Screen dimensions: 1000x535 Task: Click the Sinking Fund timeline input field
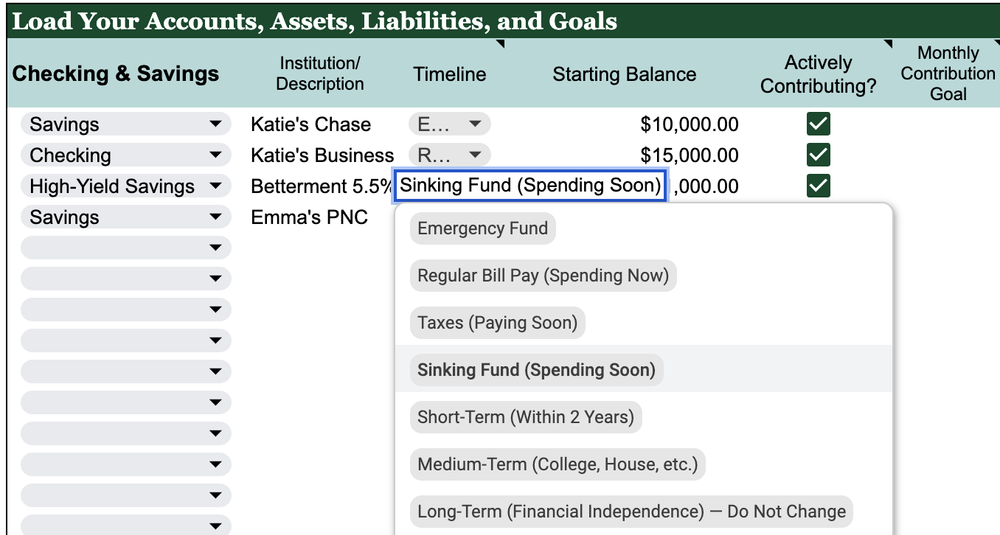[x=530, y=186]
